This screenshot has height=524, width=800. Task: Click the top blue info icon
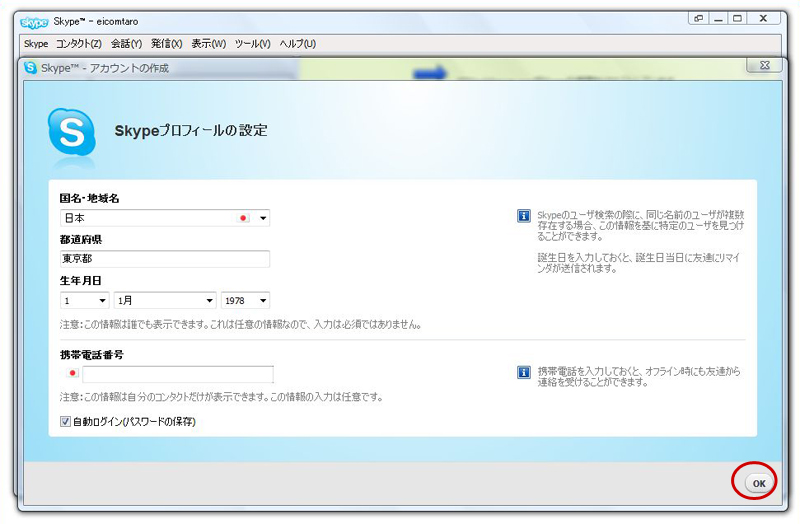(x=523, y=216)
